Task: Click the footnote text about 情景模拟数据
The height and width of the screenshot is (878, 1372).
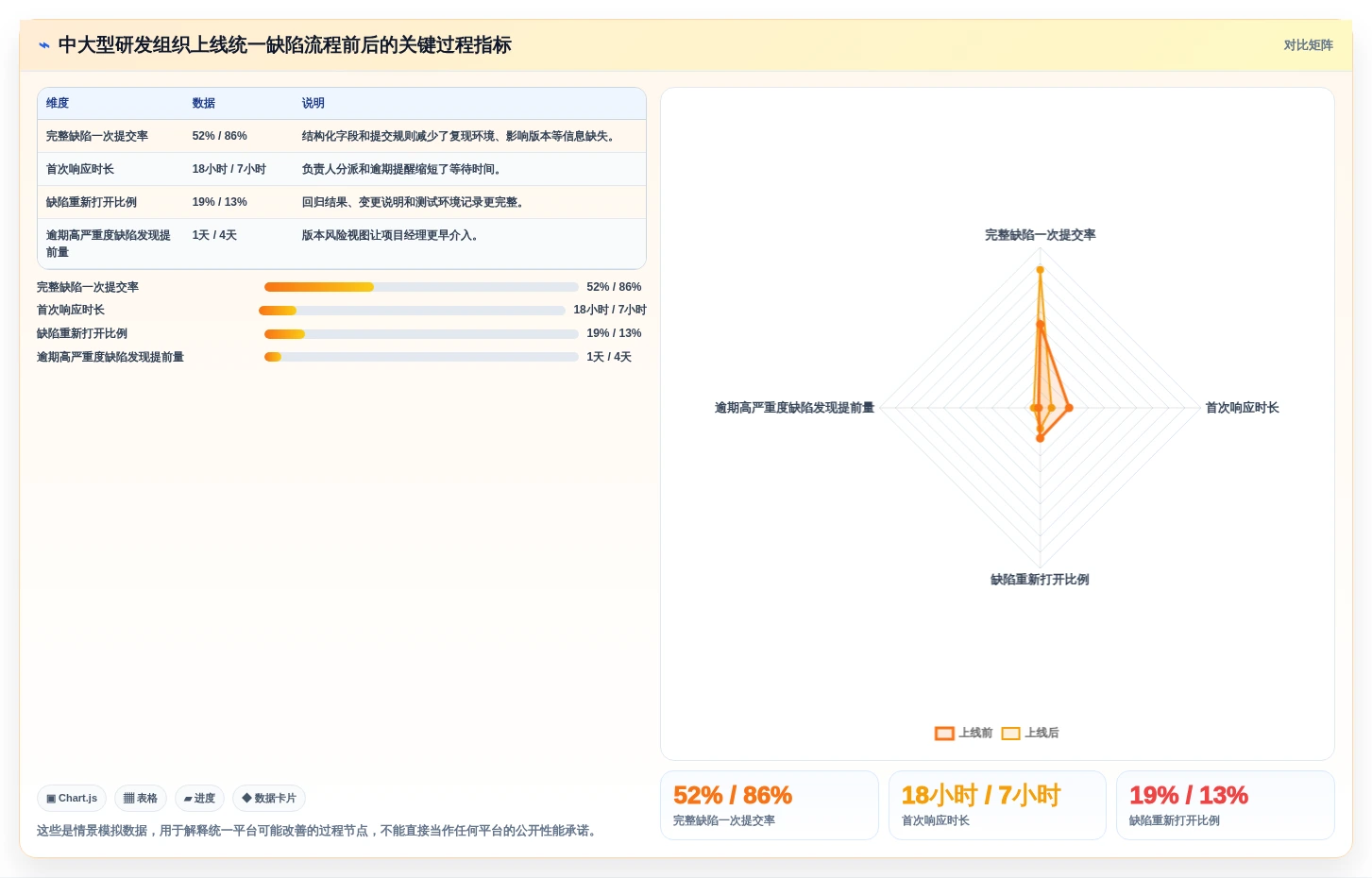Action: [319, 831]
